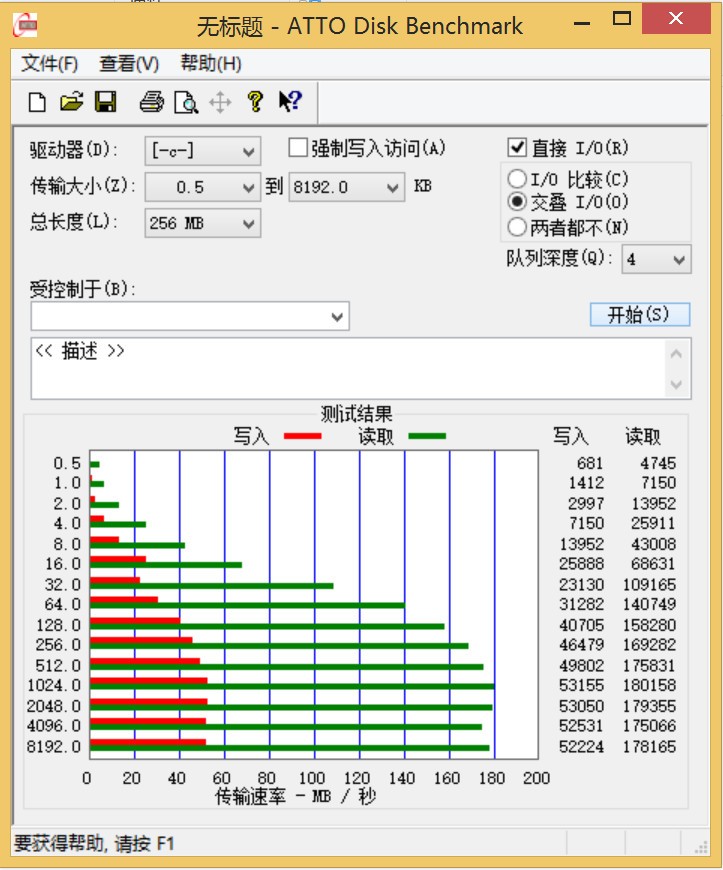Click the 64.0 row label in chart

[x=63, y=604]
